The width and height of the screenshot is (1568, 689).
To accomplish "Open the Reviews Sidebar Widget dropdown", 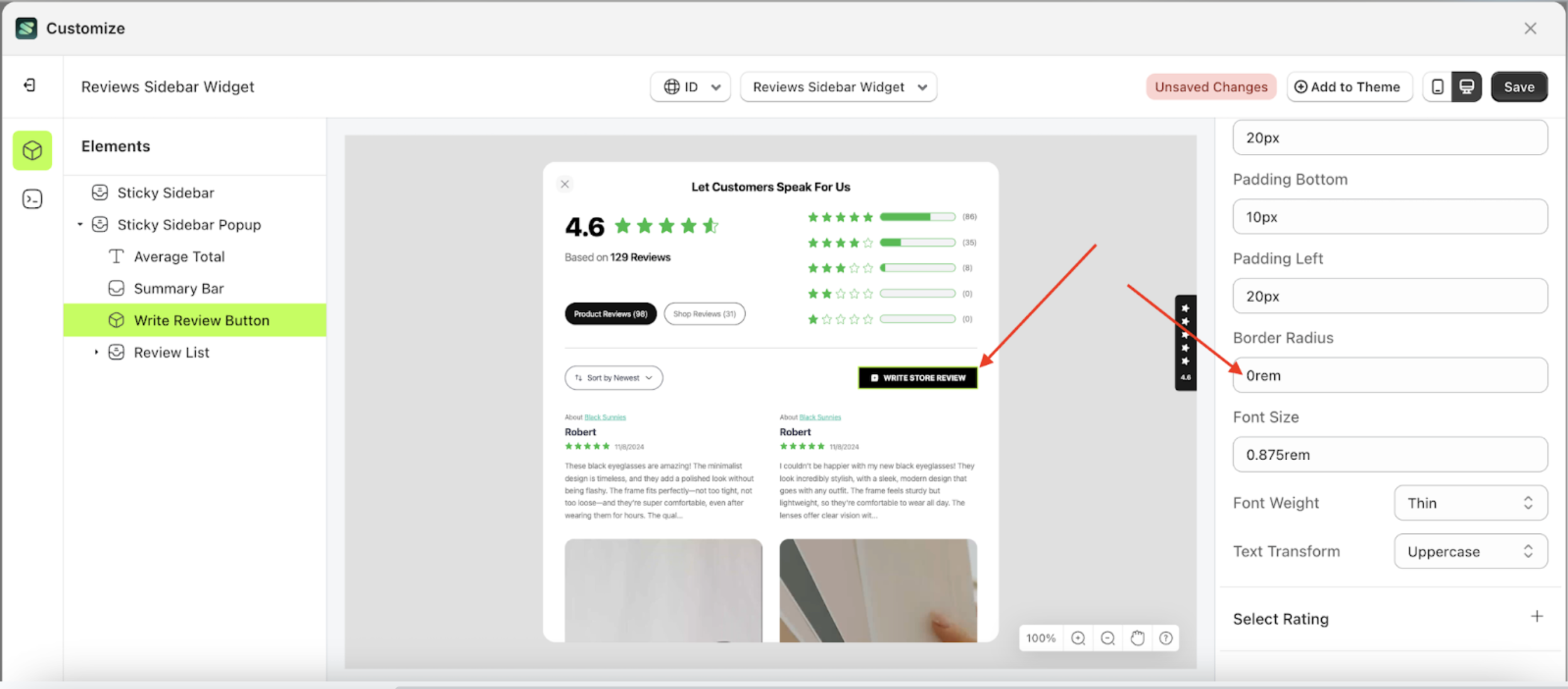I will (x=838, y=87).
